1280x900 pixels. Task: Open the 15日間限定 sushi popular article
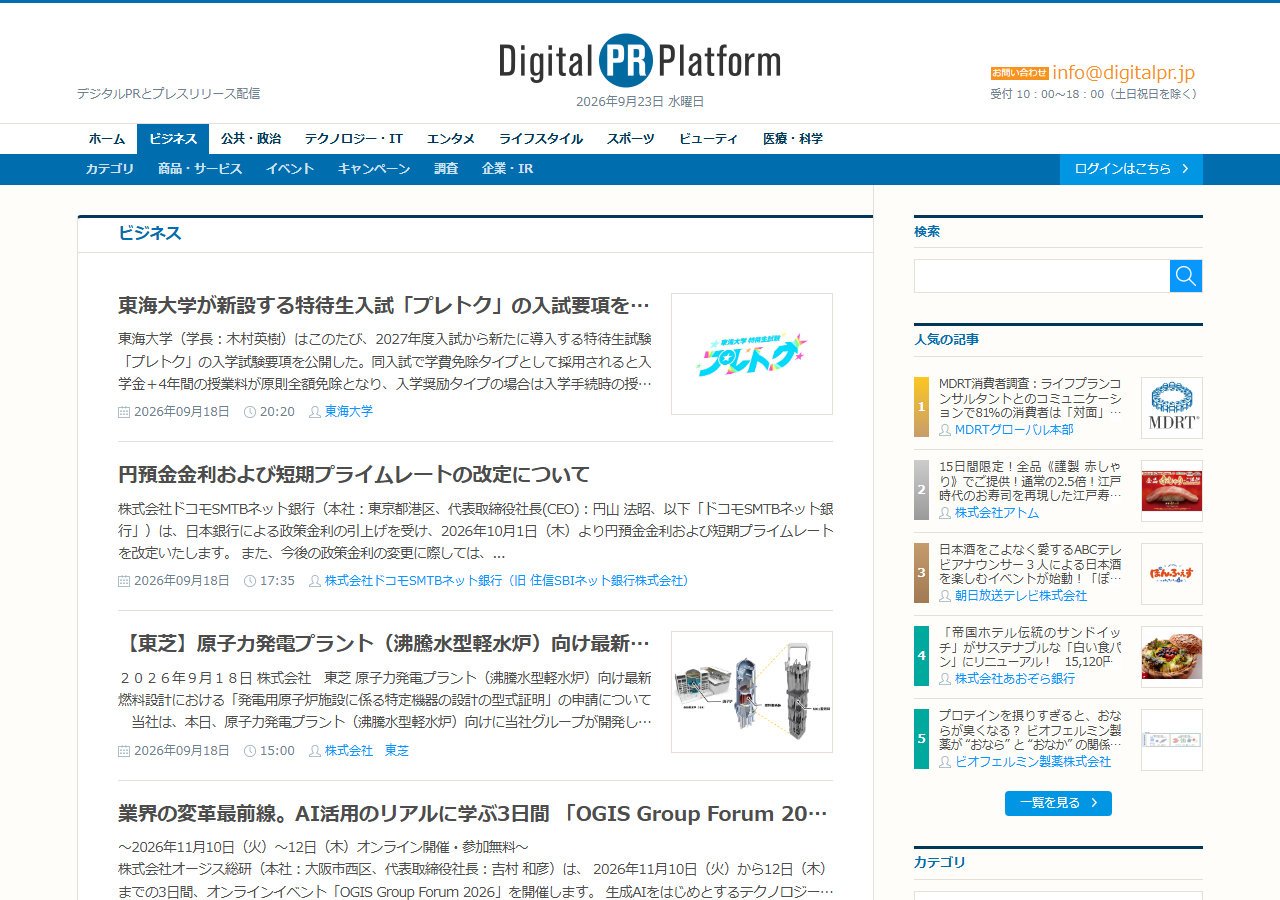pyautogui.click(x=1030, y=480)
